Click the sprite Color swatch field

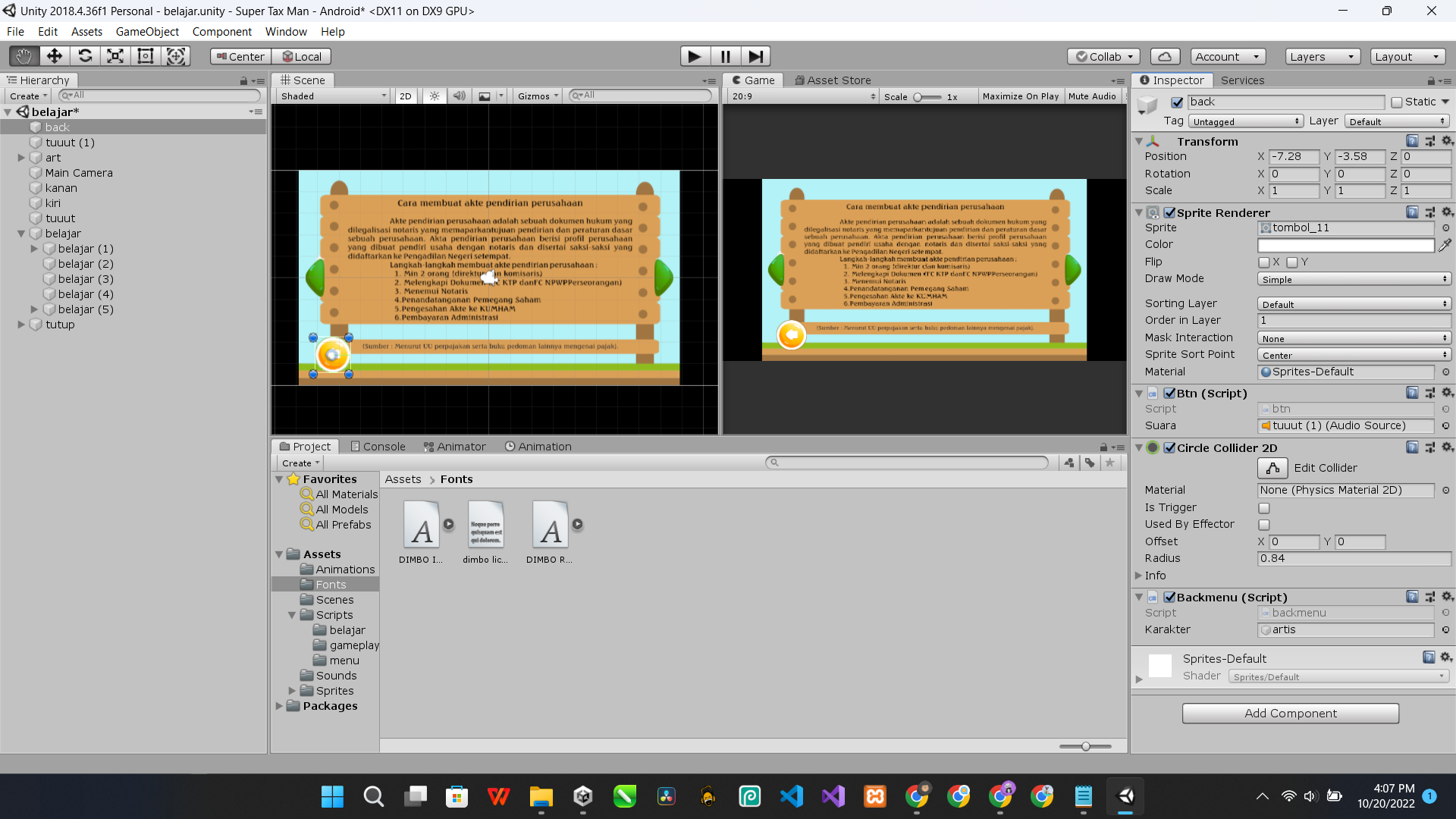click(x=1345, y=245)
